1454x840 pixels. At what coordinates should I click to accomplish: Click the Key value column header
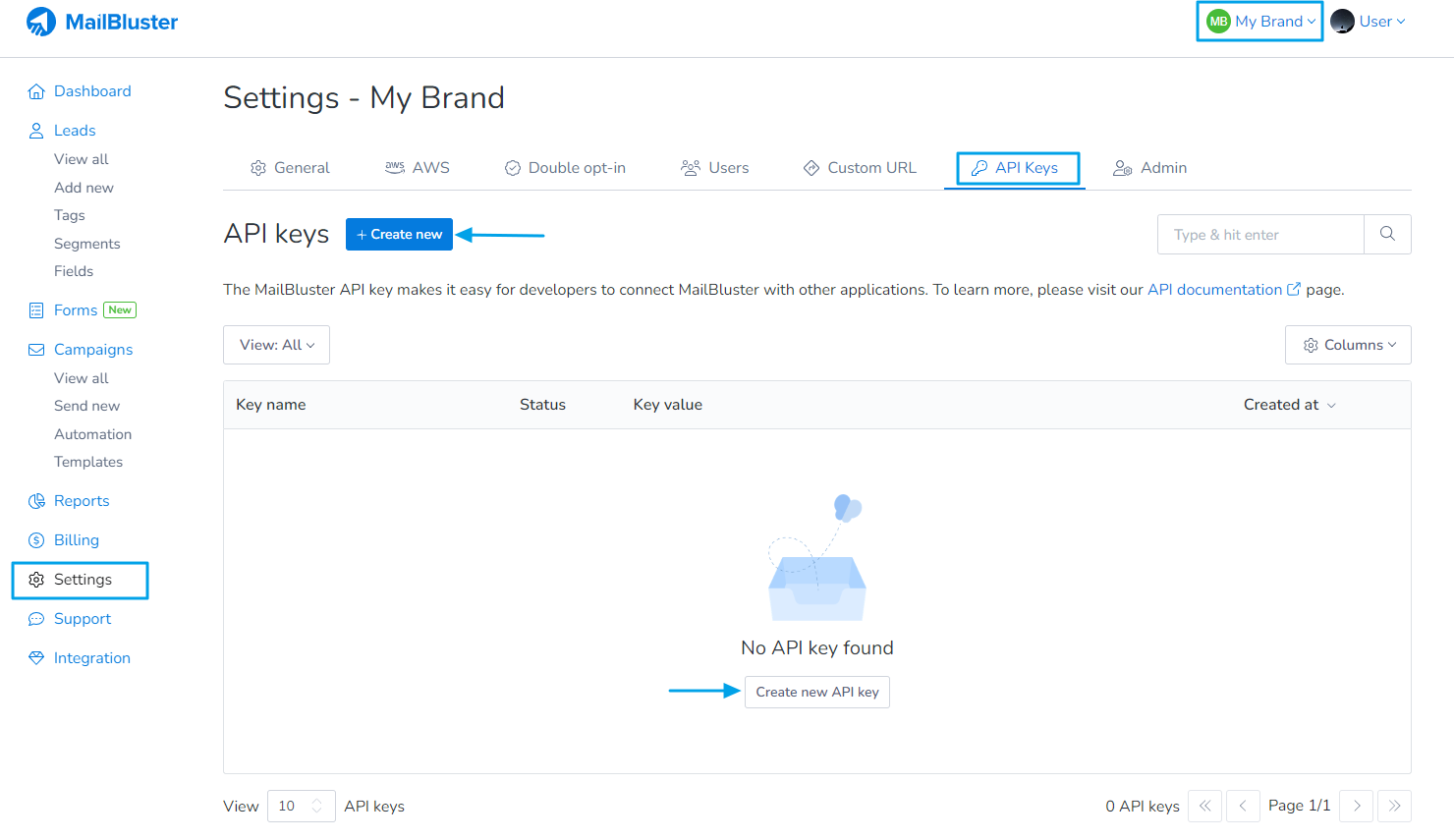pyautogui.click(x=668, y=405)
